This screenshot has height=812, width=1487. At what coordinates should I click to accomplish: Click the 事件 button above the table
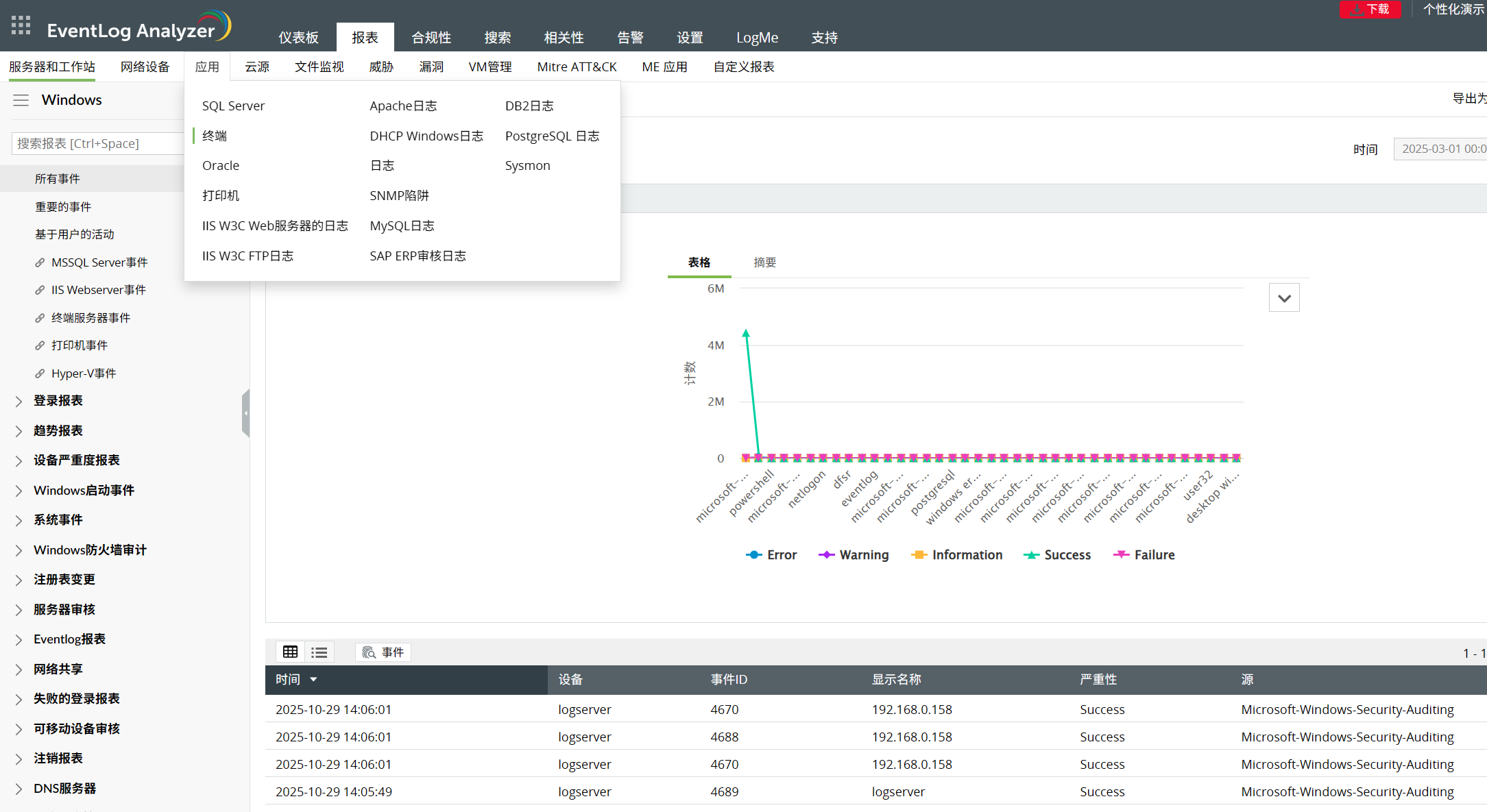(383, 652)
